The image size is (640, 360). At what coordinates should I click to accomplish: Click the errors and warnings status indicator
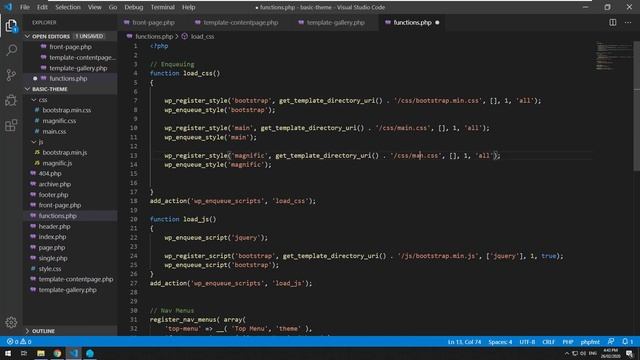pyautogui.click(x=19, y=342)
